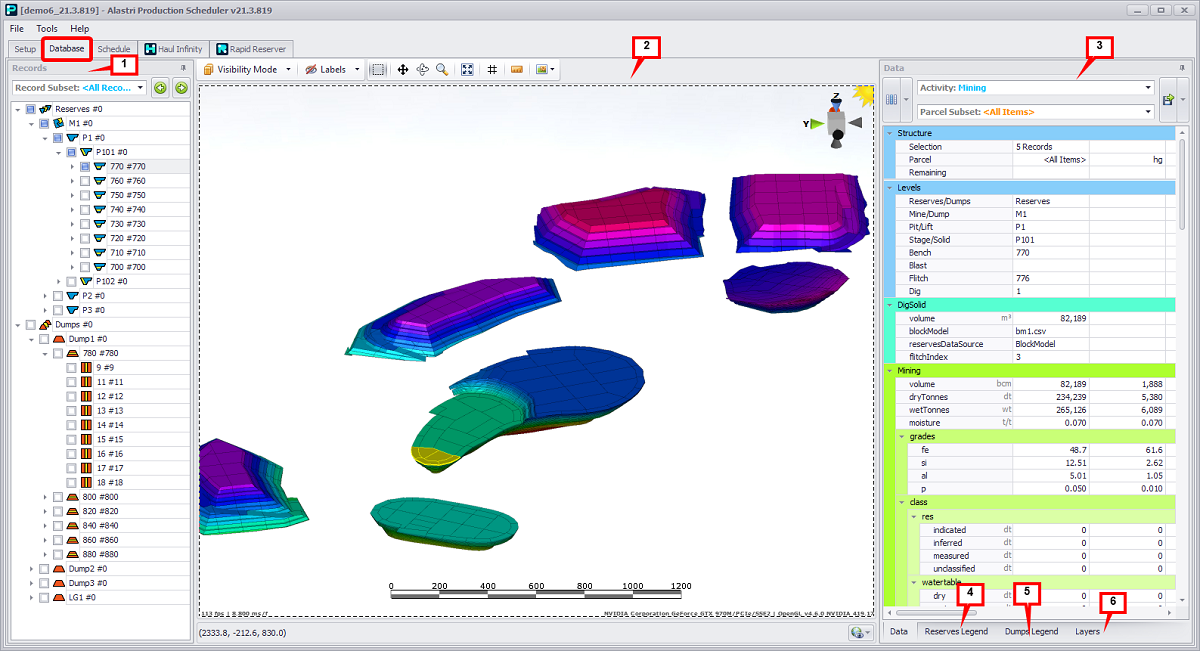Collapse the Structure section in Data panel
This screenshot has width=1200, height=651.
coord(890,133)
